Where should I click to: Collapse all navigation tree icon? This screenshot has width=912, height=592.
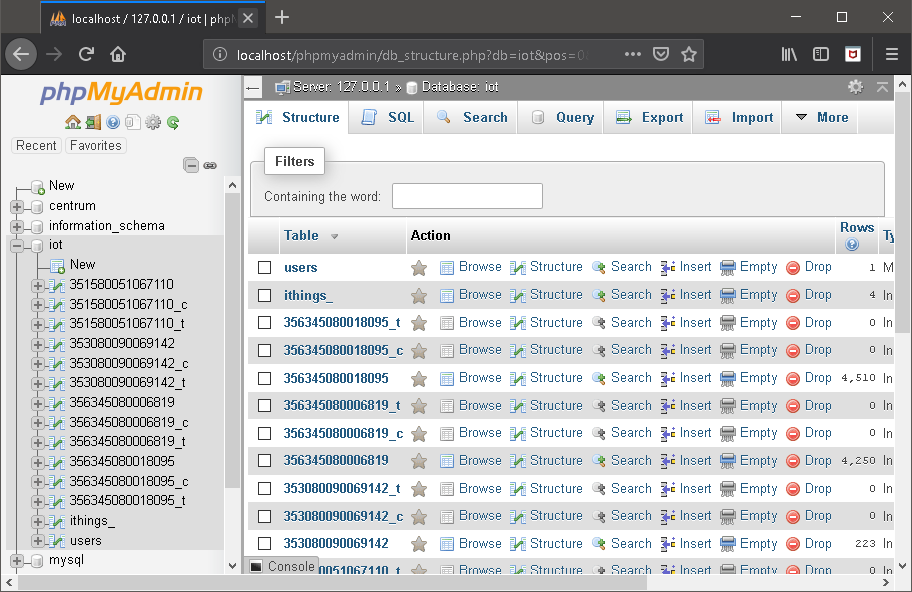(x=191, y=165)
